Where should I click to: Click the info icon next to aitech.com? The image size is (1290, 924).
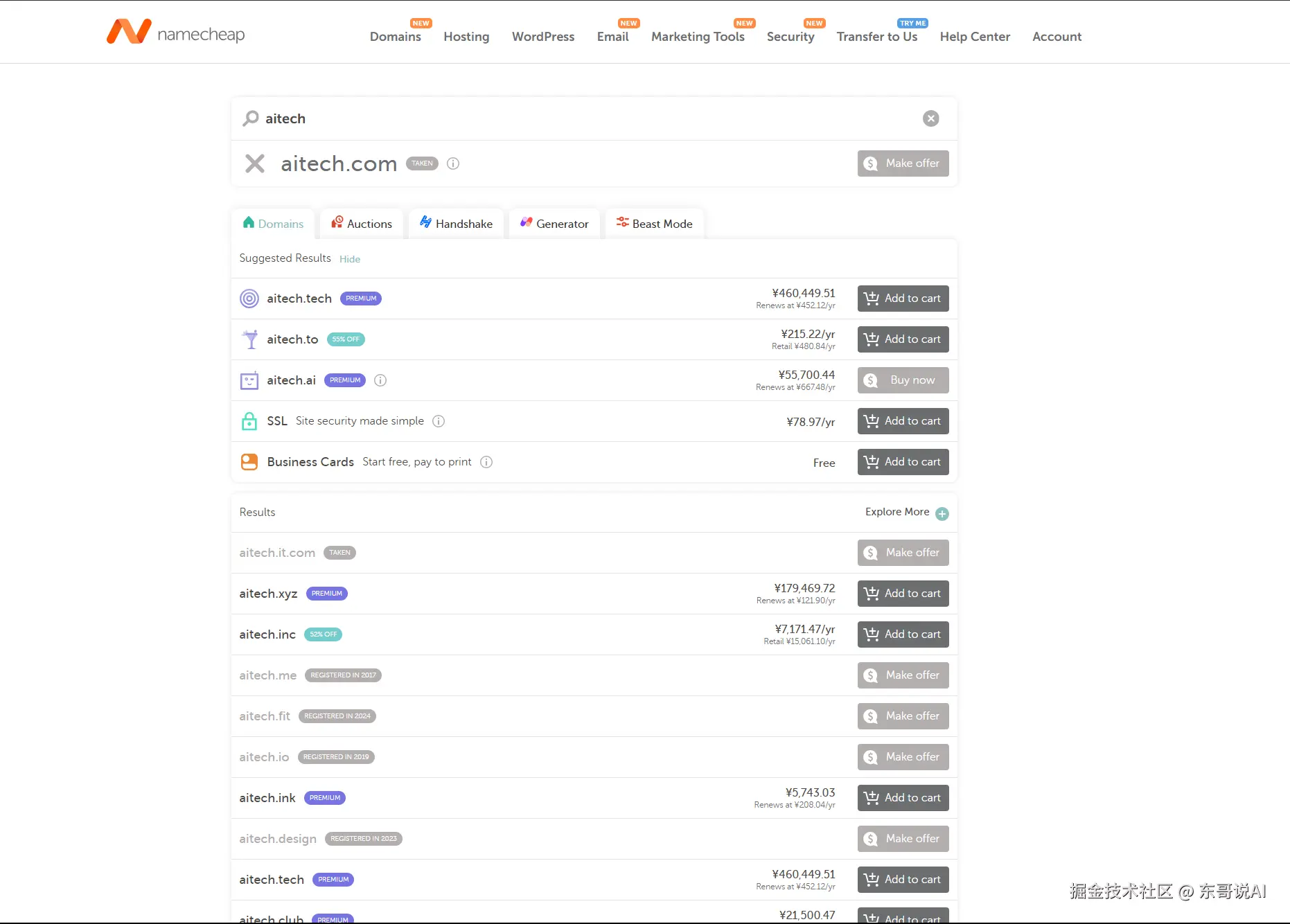pyautogui.click(x=453, y=163)
